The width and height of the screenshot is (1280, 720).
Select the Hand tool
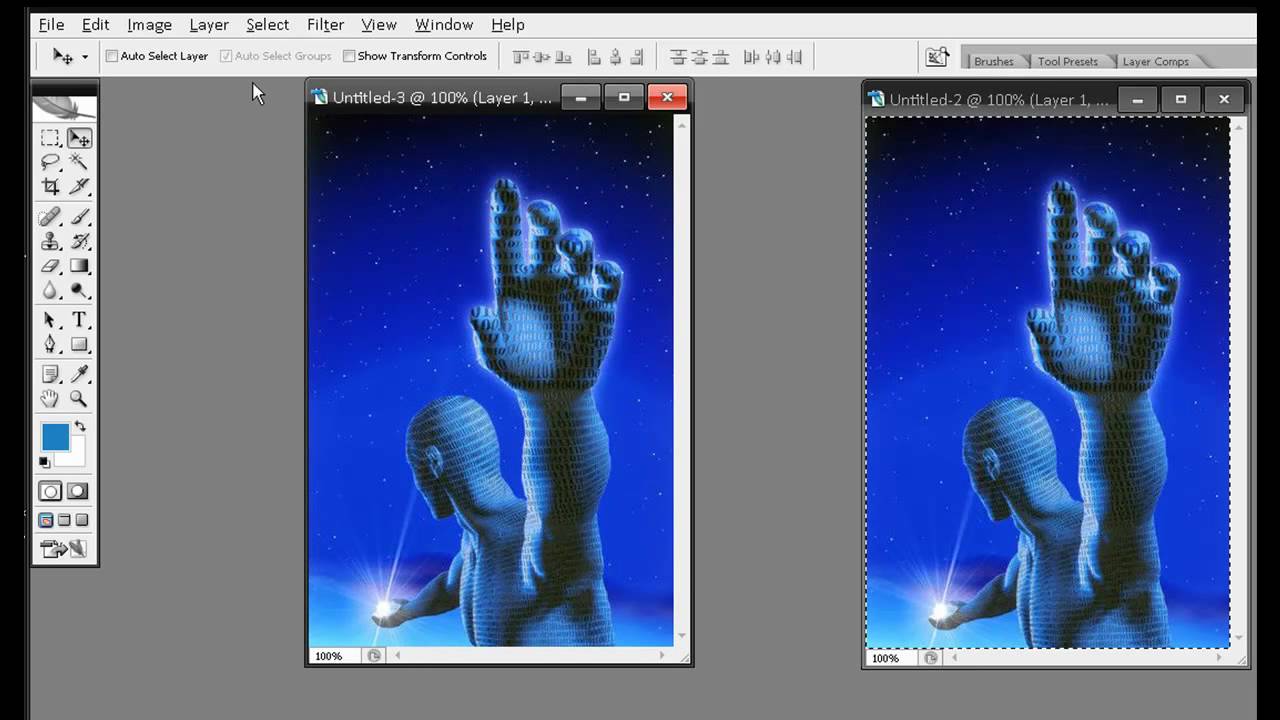pyautogui.click(x=50, y=398)
